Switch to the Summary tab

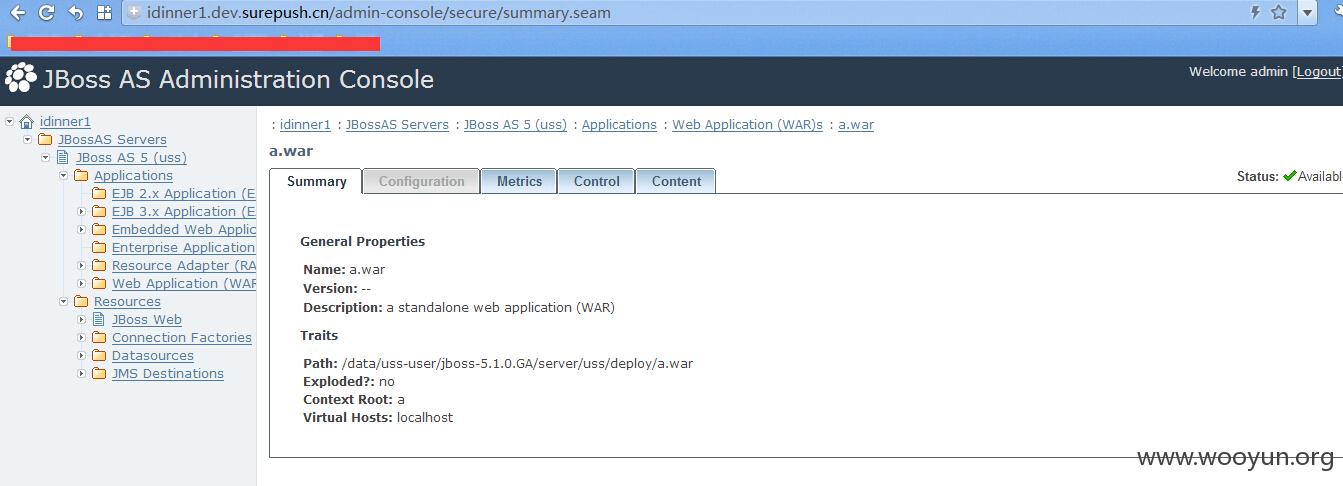point(316,181)
